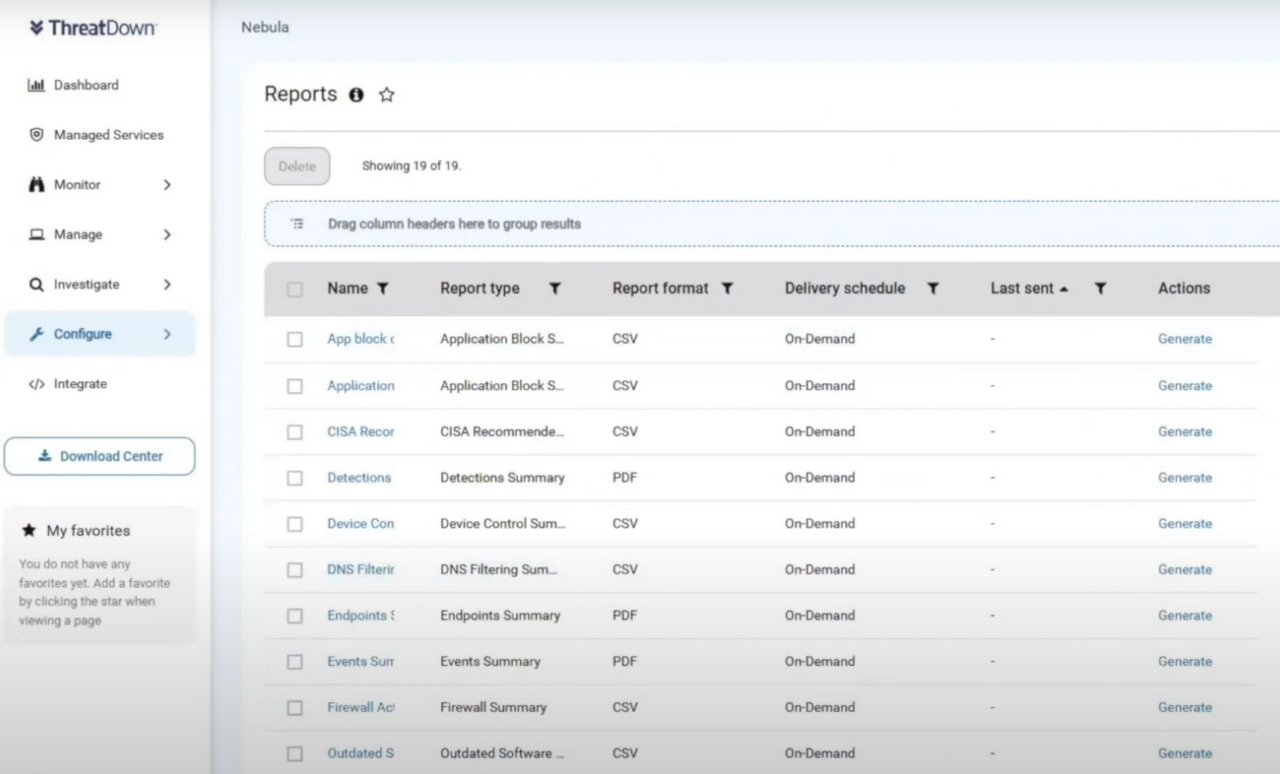Open the Investigate section

87,284
